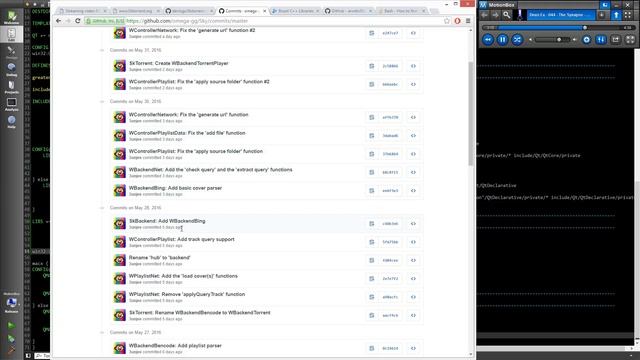Open Help mode in Qt Creator sidebar

click(x=11, y=122)
